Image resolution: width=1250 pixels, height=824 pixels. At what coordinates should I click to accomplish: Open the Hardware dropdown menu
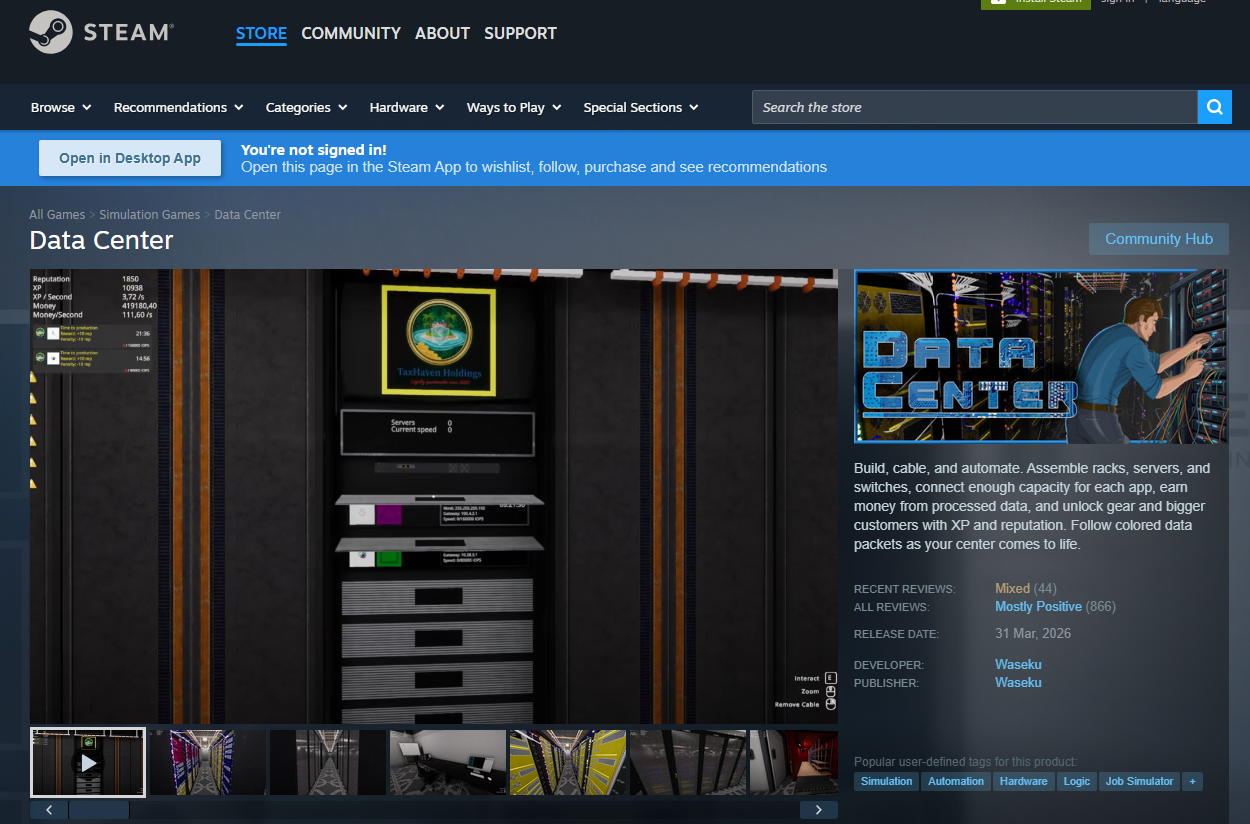[x=407, y=107]
